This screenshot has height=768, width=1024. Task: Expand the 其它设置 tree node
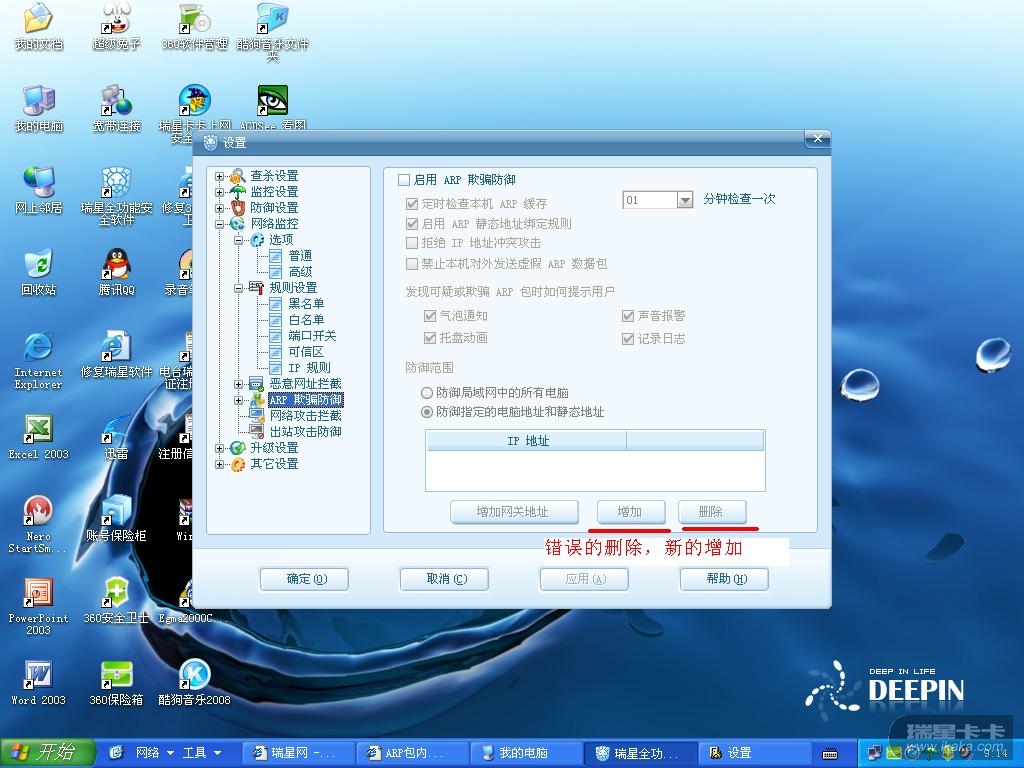(x=219, y=464)
